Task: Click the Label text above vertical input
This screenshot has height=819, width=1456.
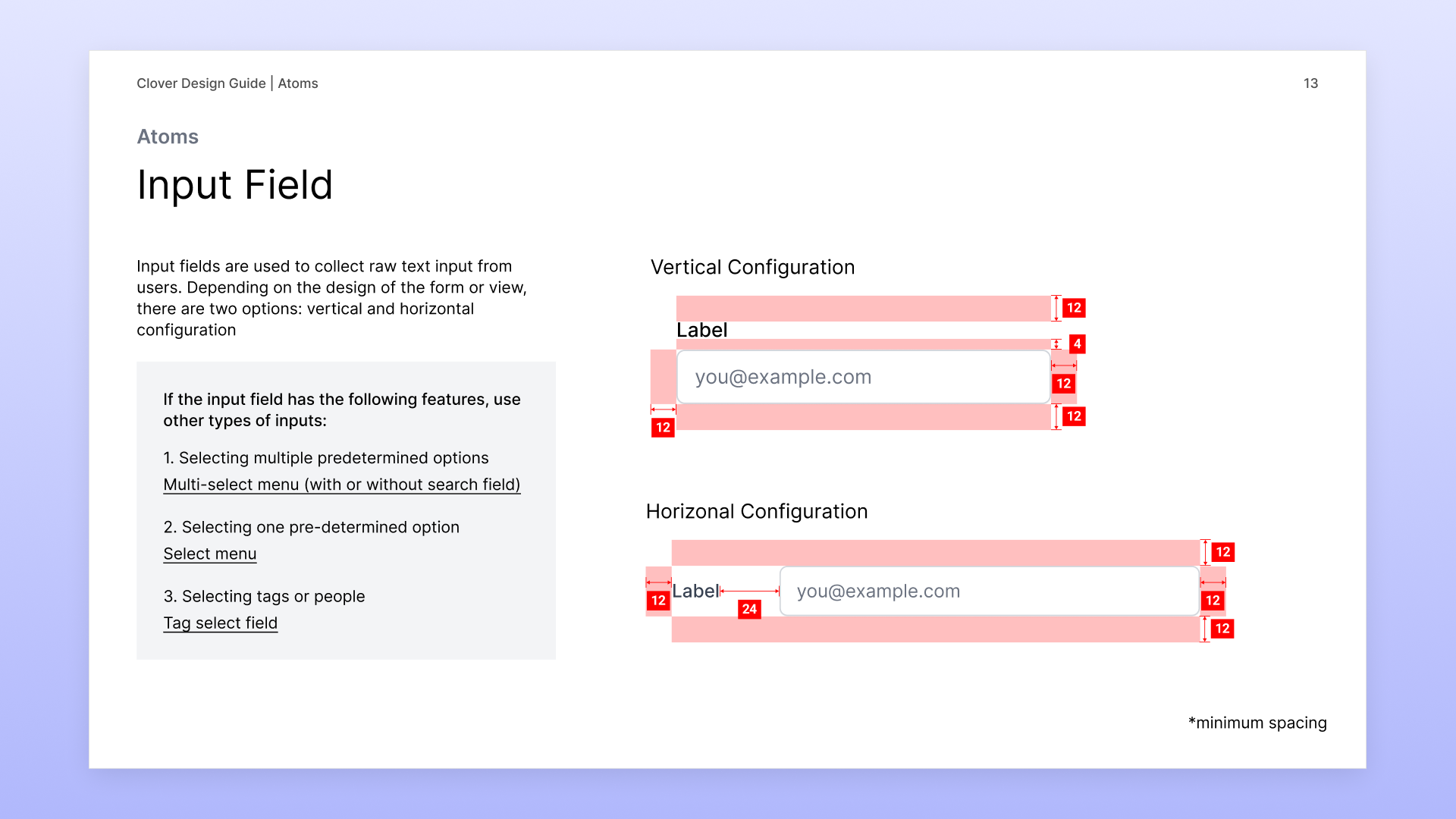Action: pos(701,330)
